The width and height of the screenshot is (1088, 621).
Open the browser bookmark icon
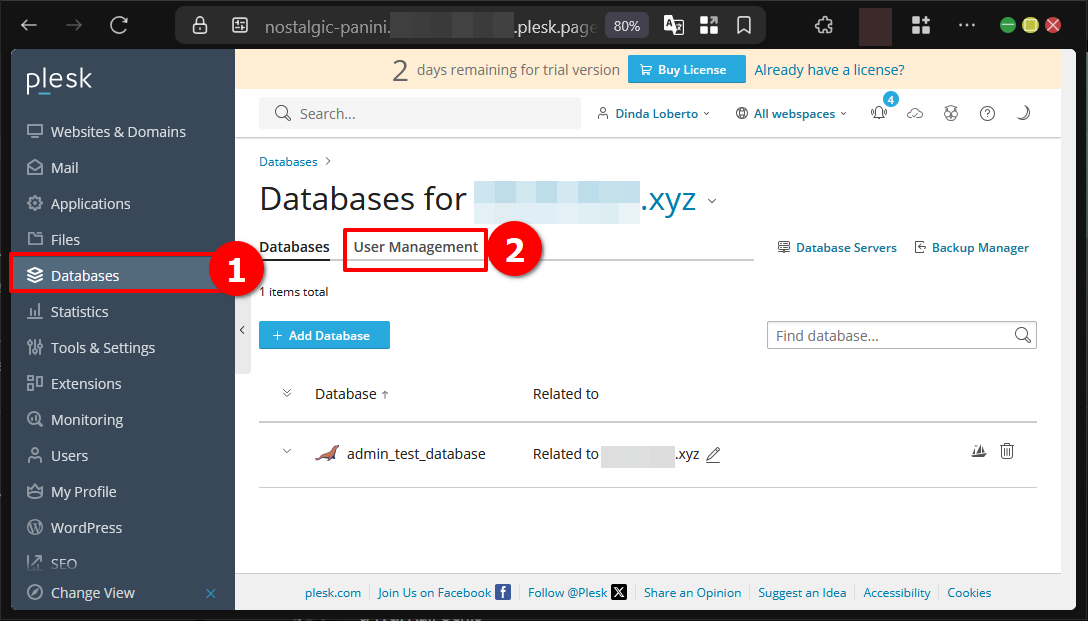click(744, 25)
